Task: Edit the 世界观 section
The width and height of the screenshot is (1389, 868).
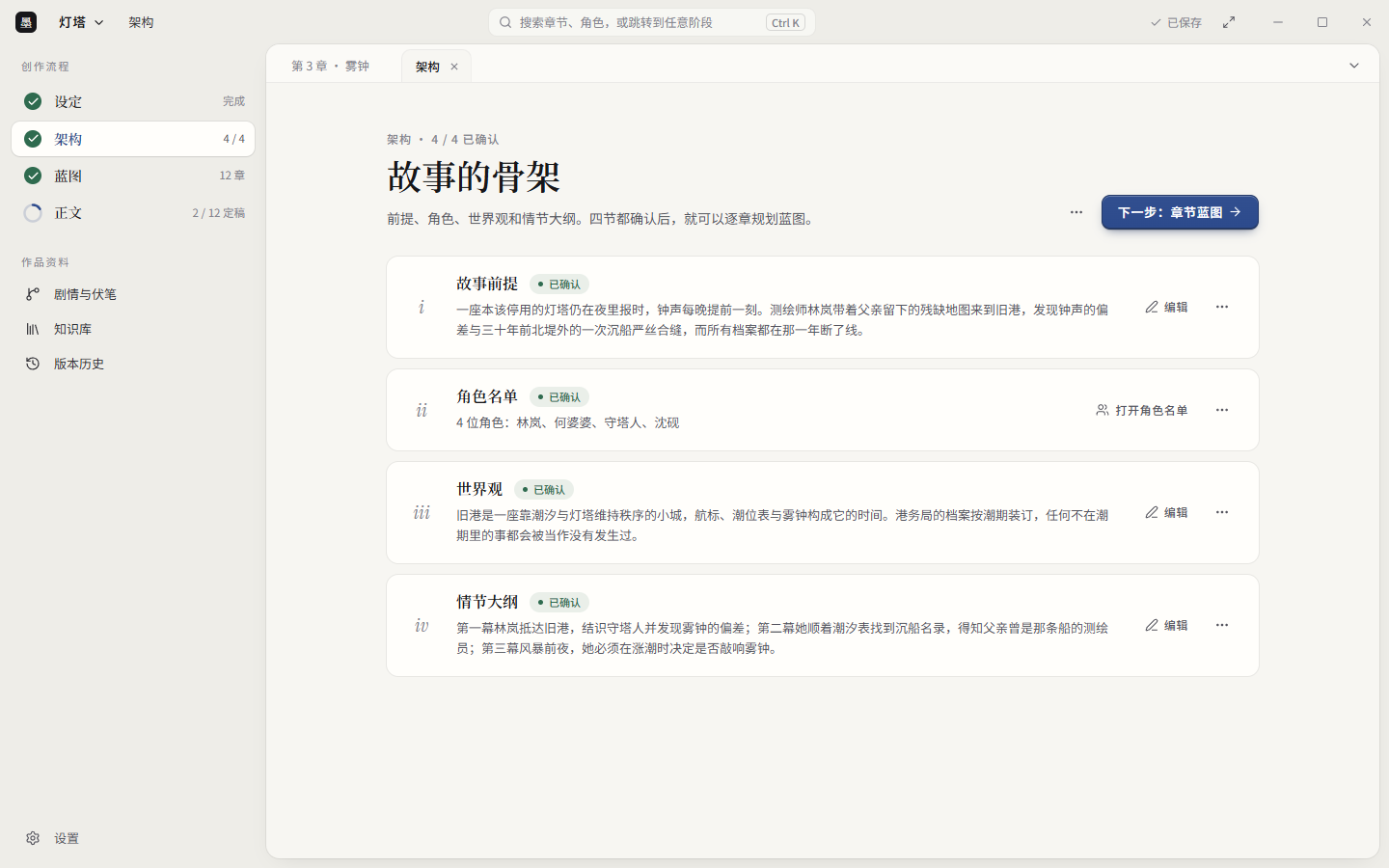Action: point(1166,512)
